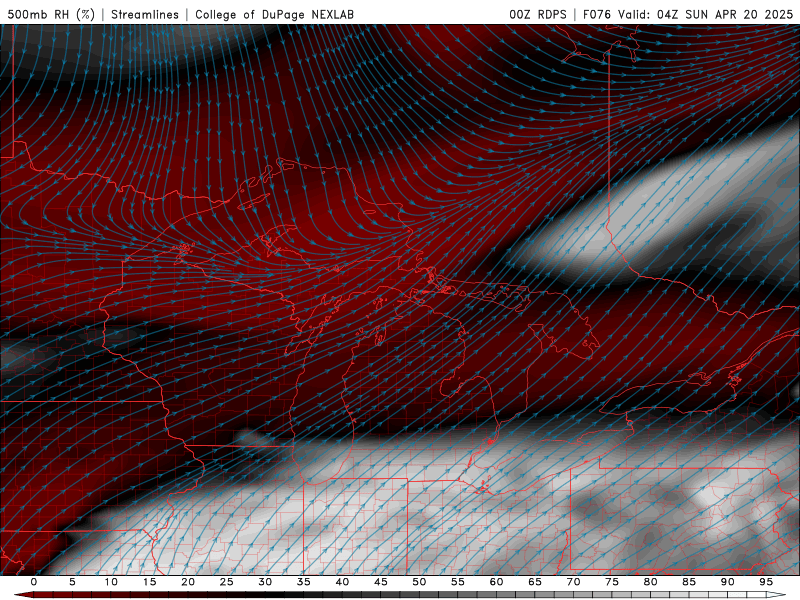
Task: Click the colorbar label '75'
Action: pos(612,582)
